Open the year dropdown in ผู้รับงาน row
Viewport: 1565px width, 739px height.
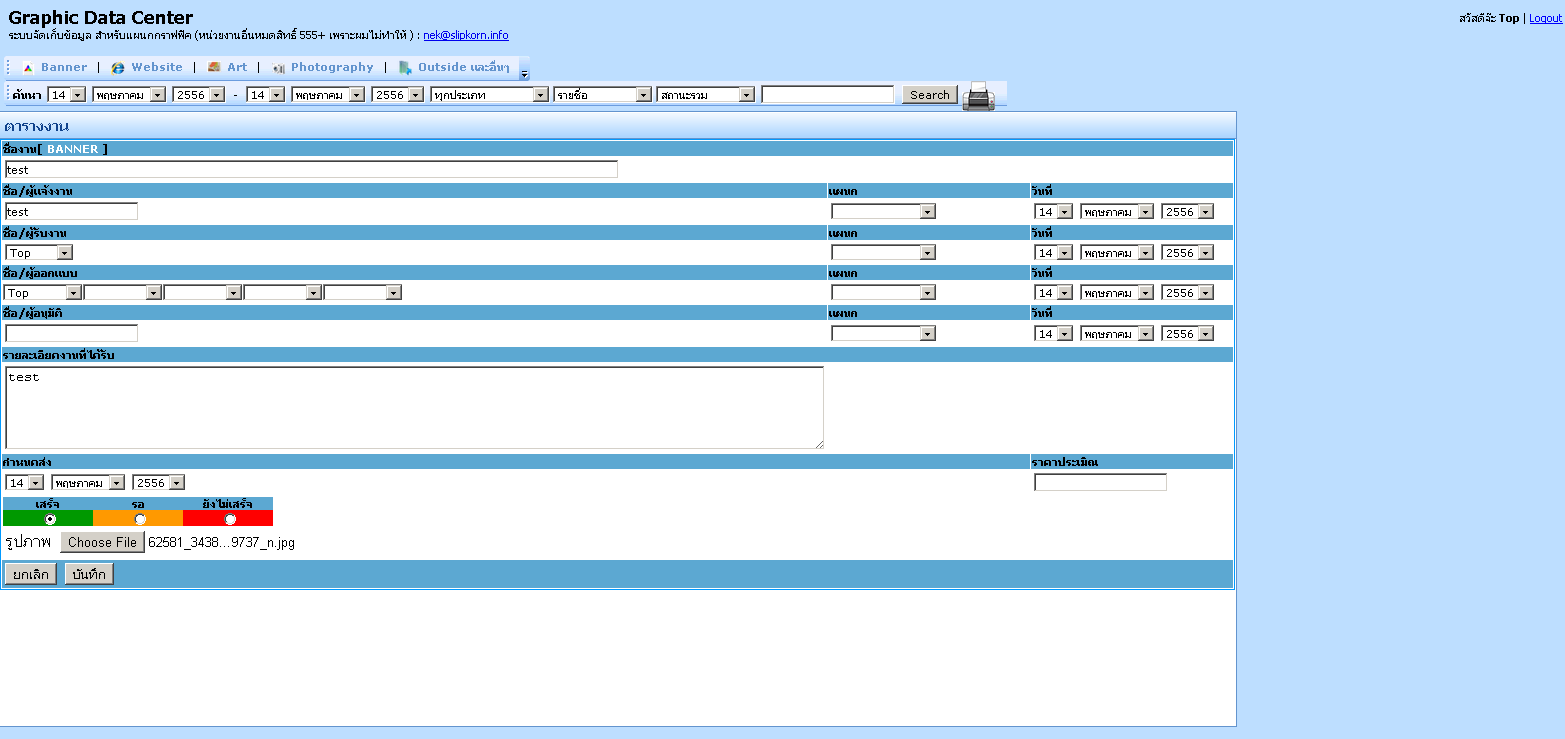[1187, 253]
